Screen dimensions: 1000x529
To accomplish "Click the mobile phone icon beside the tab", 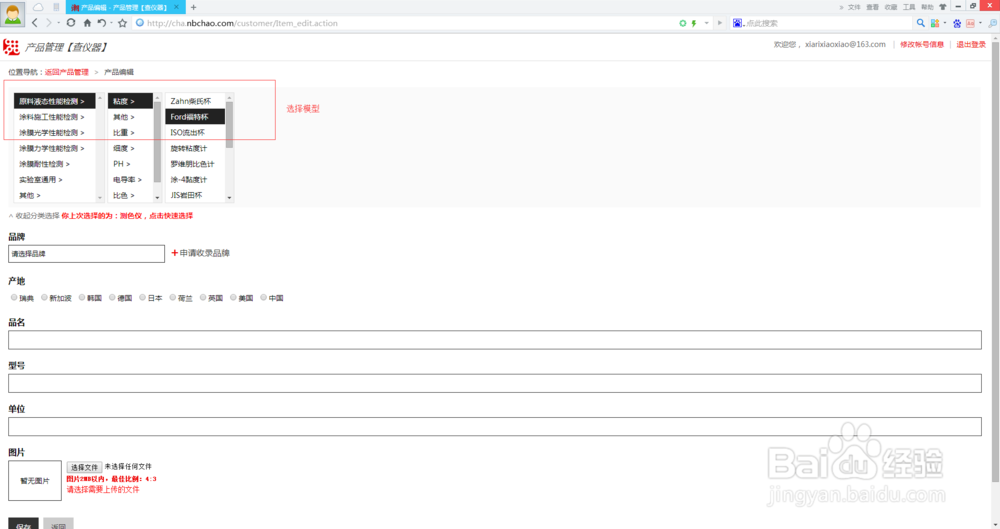I will (x=56, y=7).
